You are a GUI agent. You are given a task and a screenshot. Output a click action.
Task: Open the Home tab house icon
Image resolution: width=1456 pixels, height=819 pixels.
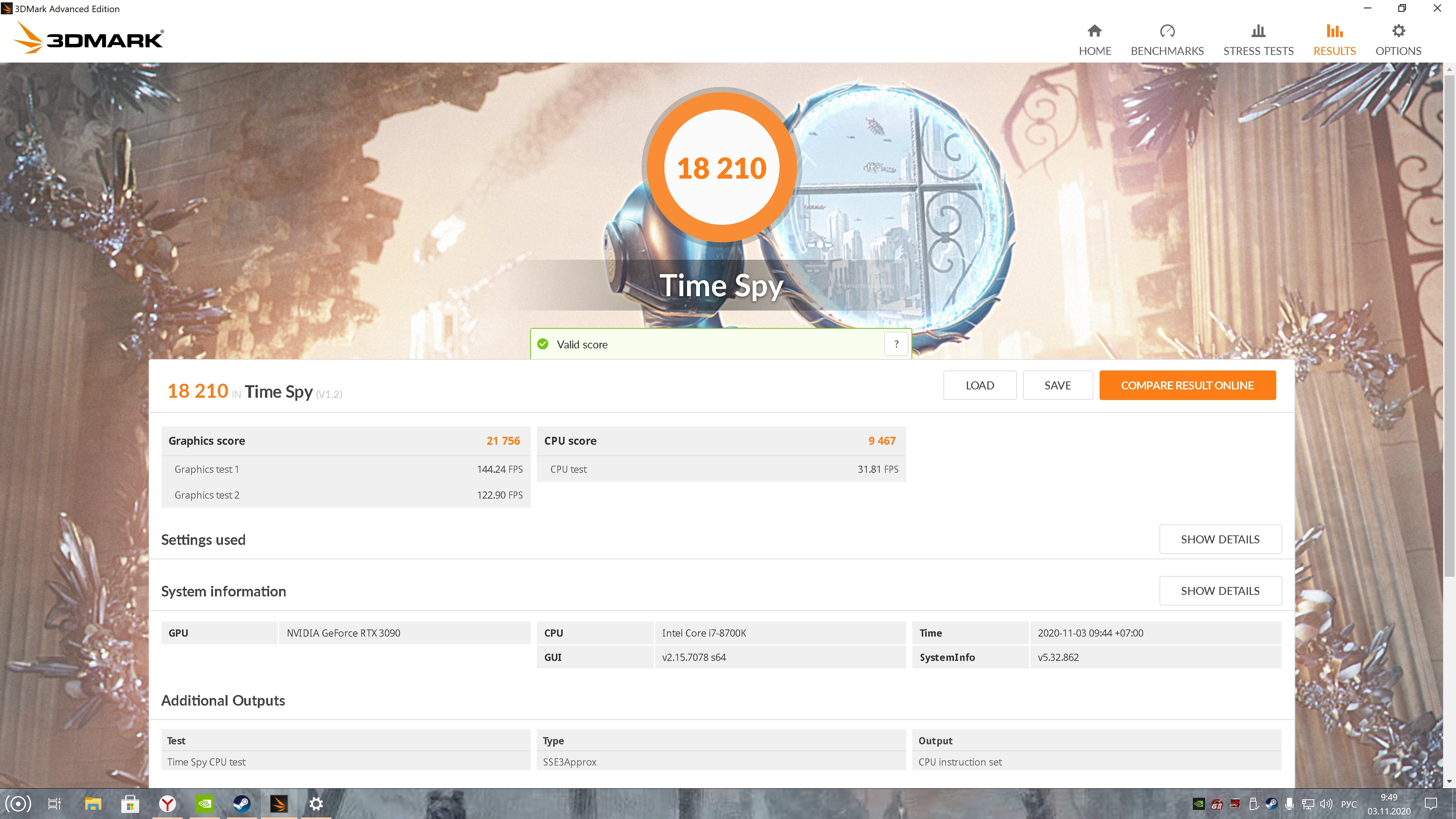[1094, 30]
